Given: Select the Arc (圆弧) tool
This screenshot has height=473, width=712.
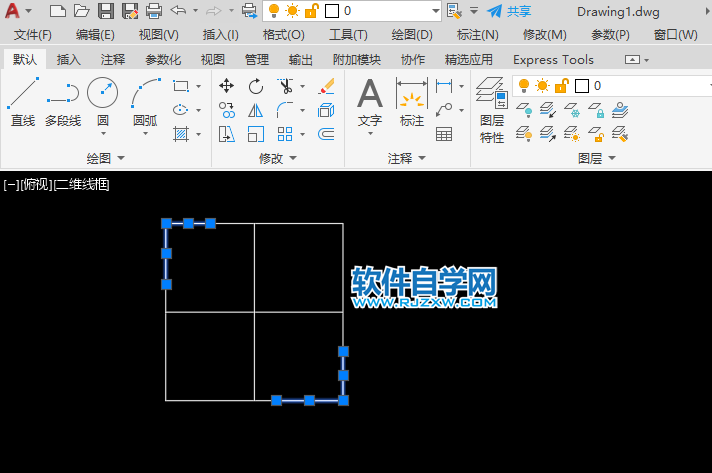Looking at the screenshot, I should [145, 101].
